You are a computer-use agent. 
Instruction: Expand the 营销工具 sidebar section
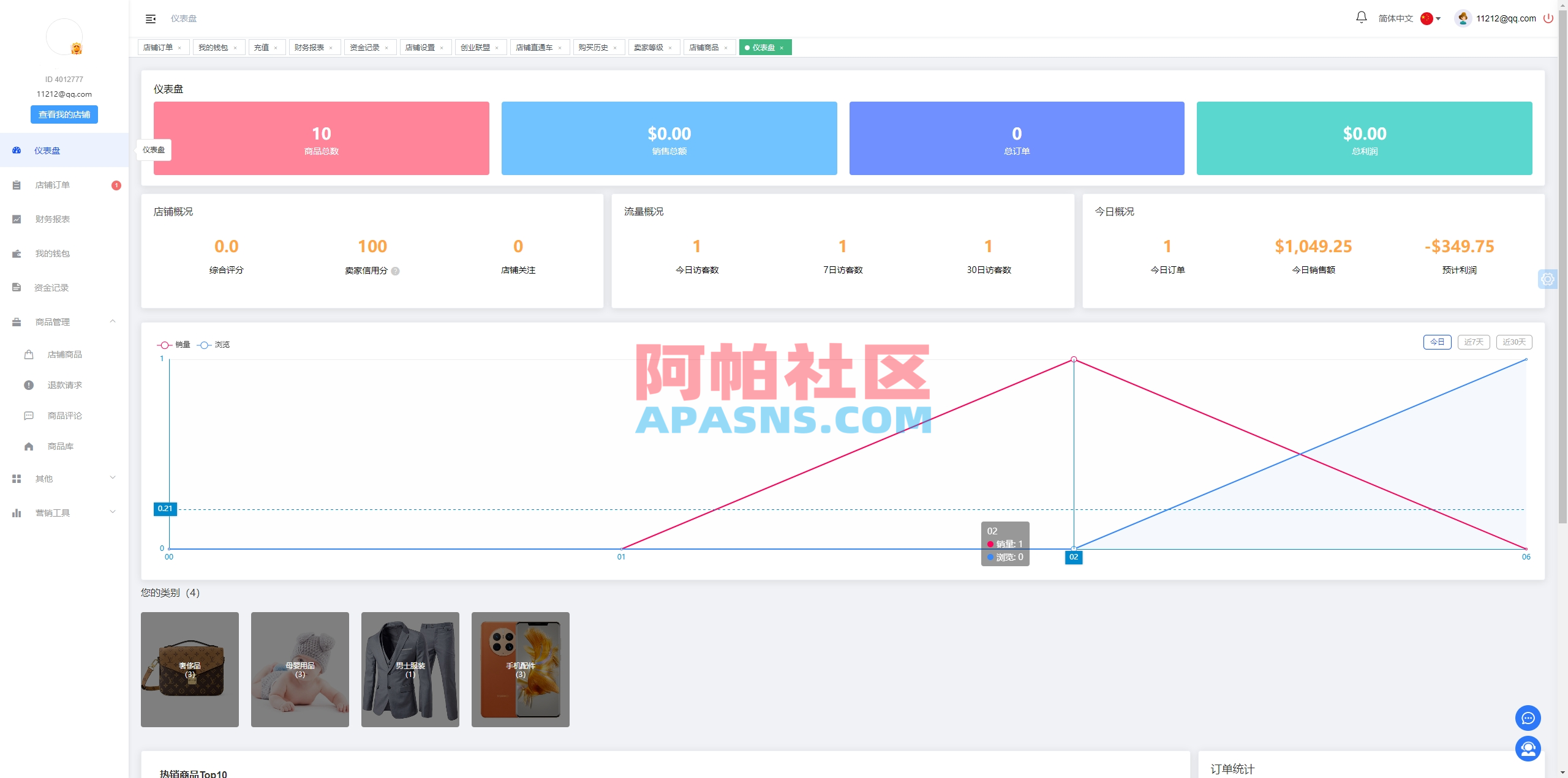53,512
